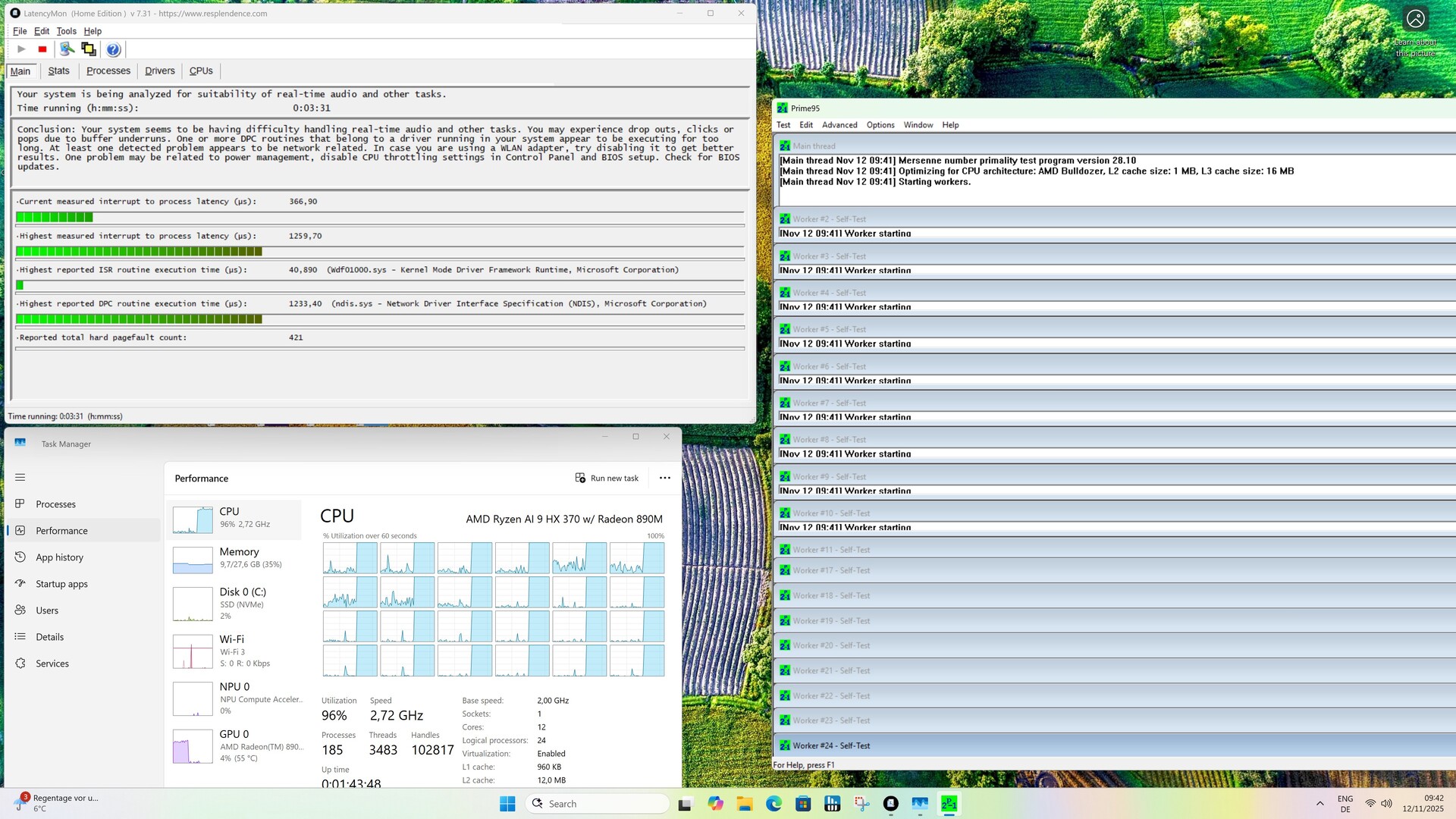This screenshot has width=1456, height=819.
Task: Open the Tools menu in LatencyMon
Action: click(x=66, y=31)
